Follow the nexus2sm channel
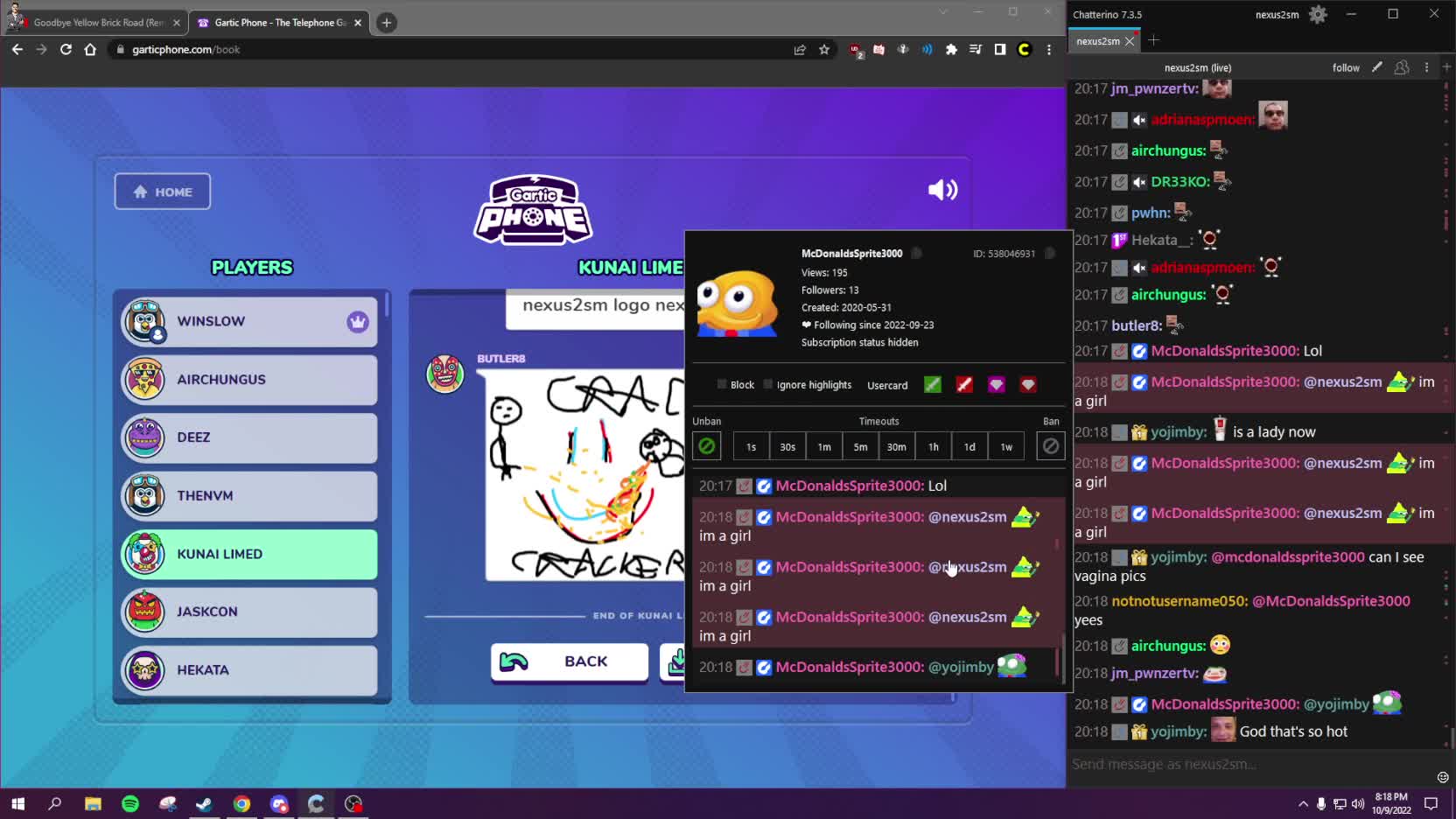The width and height of the screenshot is (1456, 819). pos(1346,67)
